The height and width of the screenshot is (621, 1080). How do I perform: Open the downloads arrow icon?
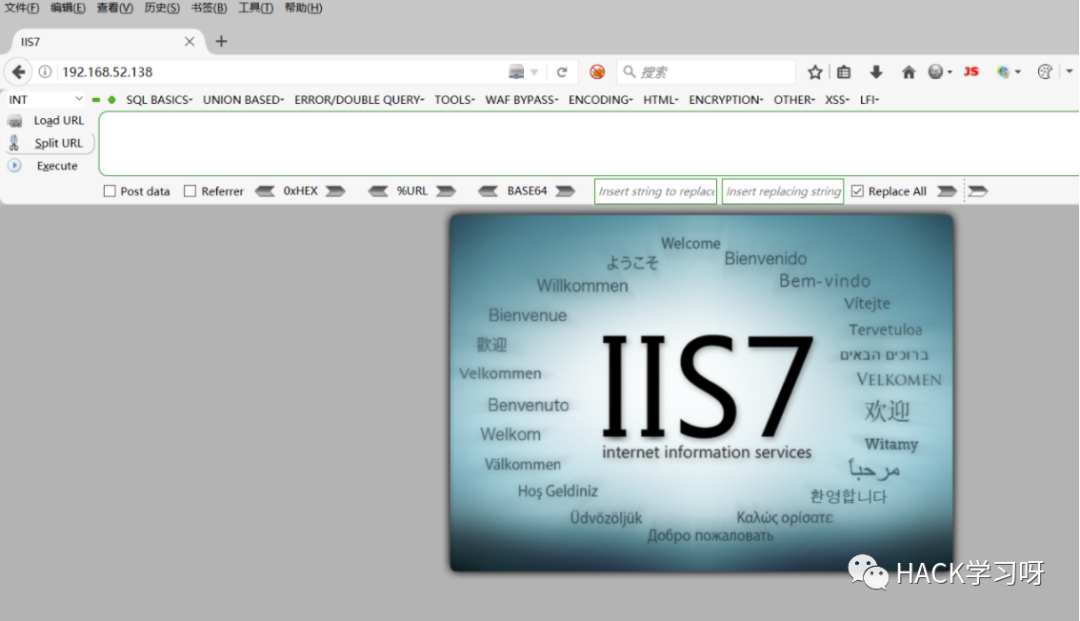point(876,72)
